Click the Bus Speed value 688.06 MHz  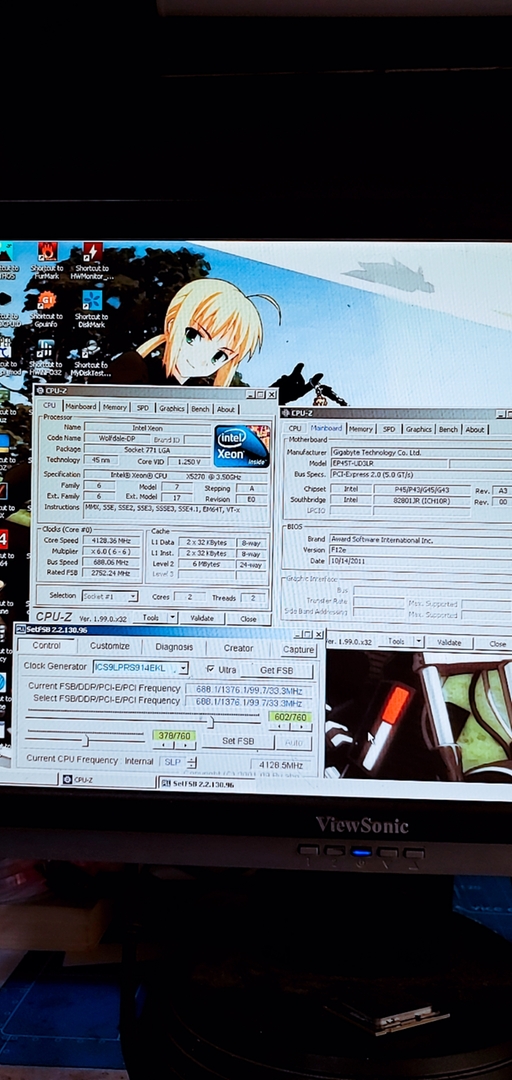pos(110,562)
